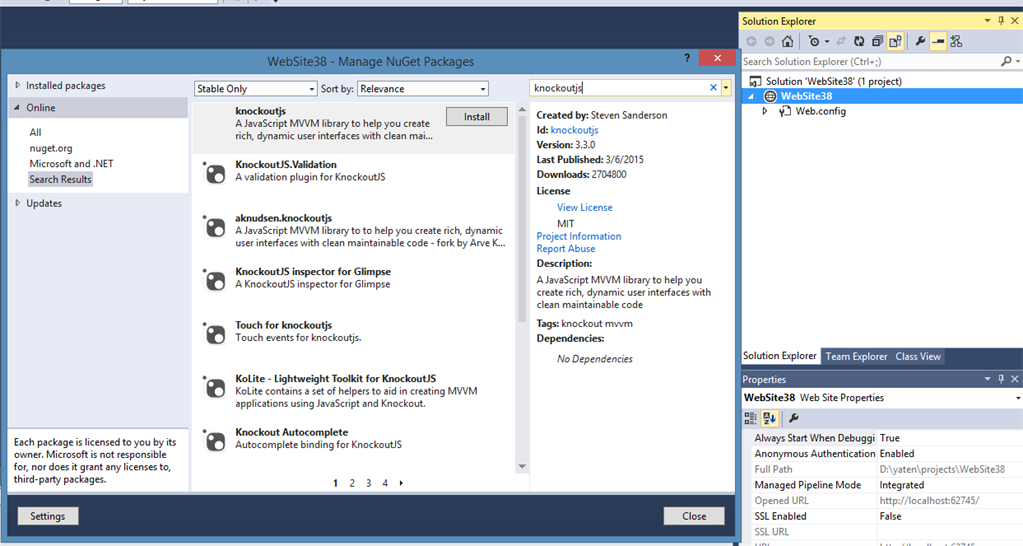The image size is (1023, 546).
Task: Collapse the WebSite38 project node
Action: coord(750,96)
